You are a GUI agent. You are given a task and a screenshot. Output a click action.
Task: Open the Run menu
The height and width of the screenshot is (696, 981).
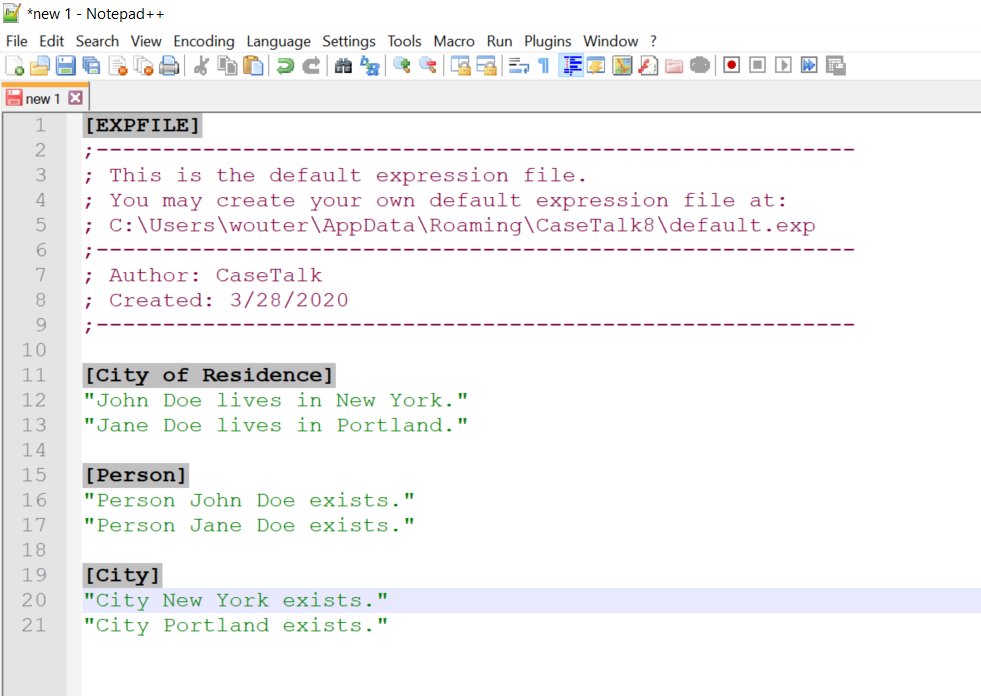click(499, 41)
